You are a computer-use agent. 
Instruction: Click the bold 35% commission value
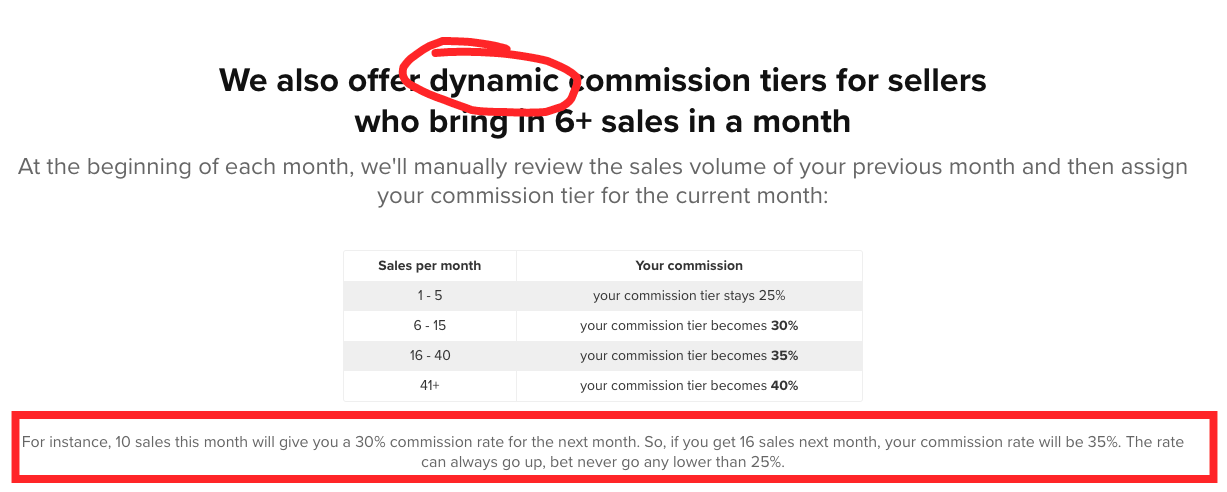point(784,356)
